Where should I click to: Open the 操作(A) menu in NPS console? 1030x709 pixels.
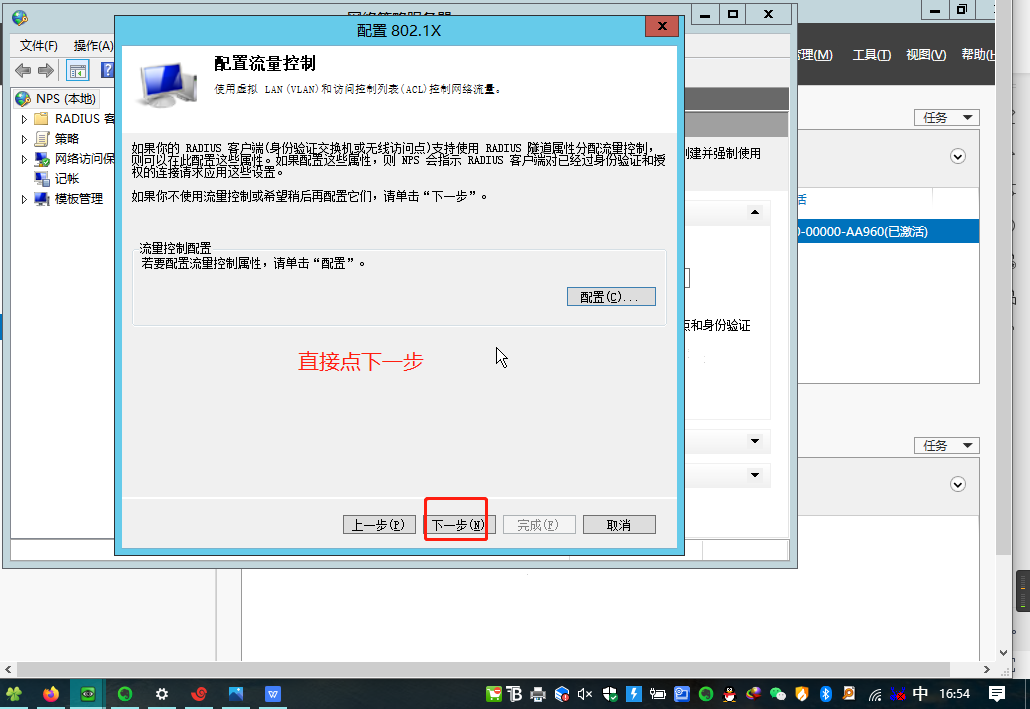pos(93,45)
